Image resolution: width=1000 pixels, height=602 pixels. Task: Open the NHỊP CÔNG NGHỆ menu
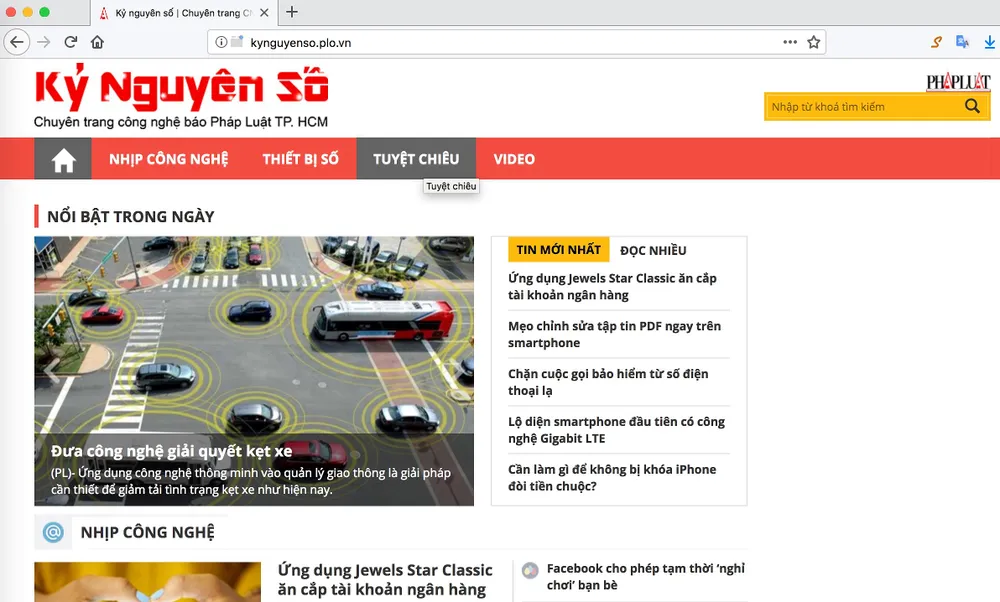(168, 159)
